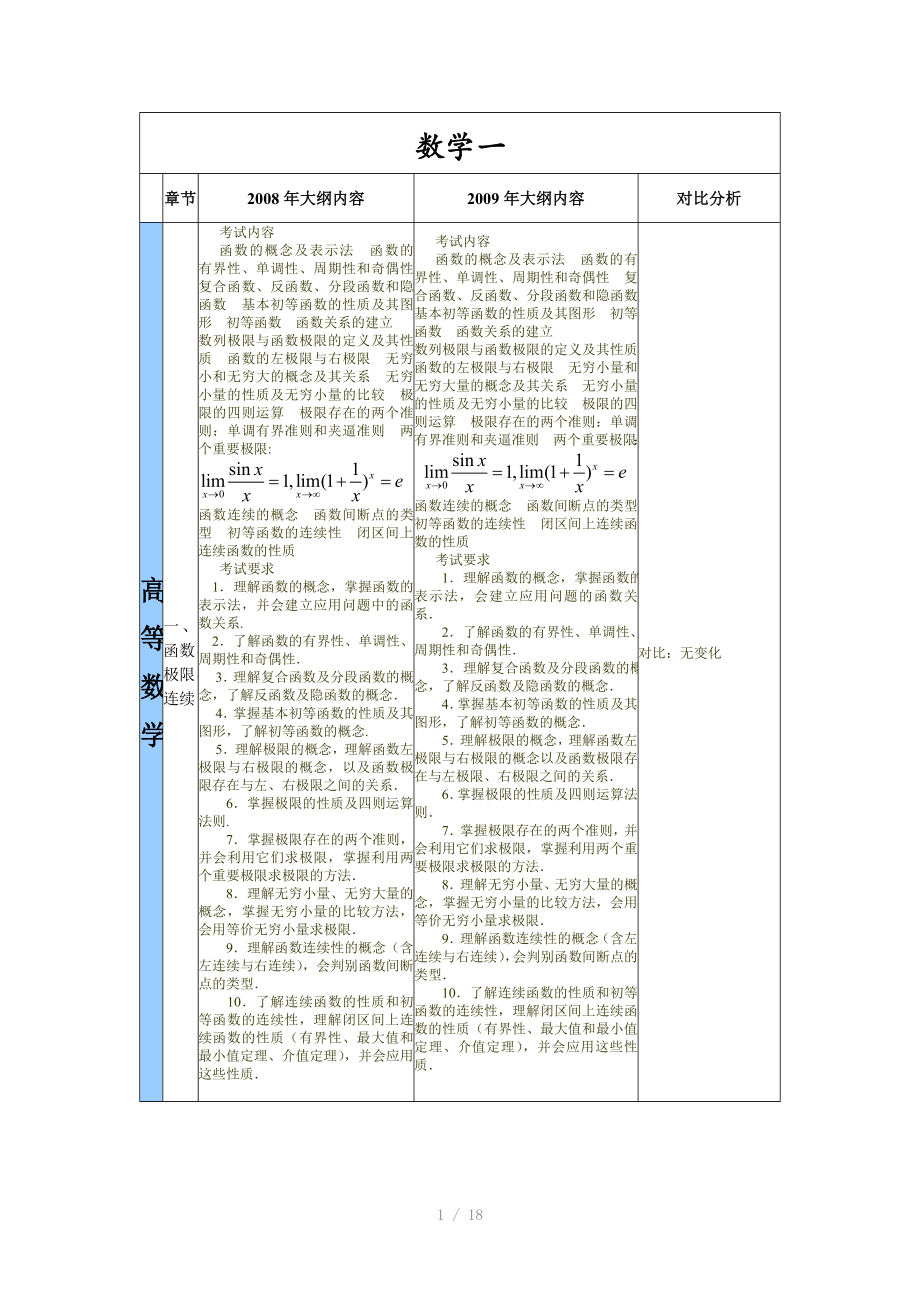Click requirement item 3 in 2008 column
The height and width of the screenshot is (1302, 920).
click(306, 685)
